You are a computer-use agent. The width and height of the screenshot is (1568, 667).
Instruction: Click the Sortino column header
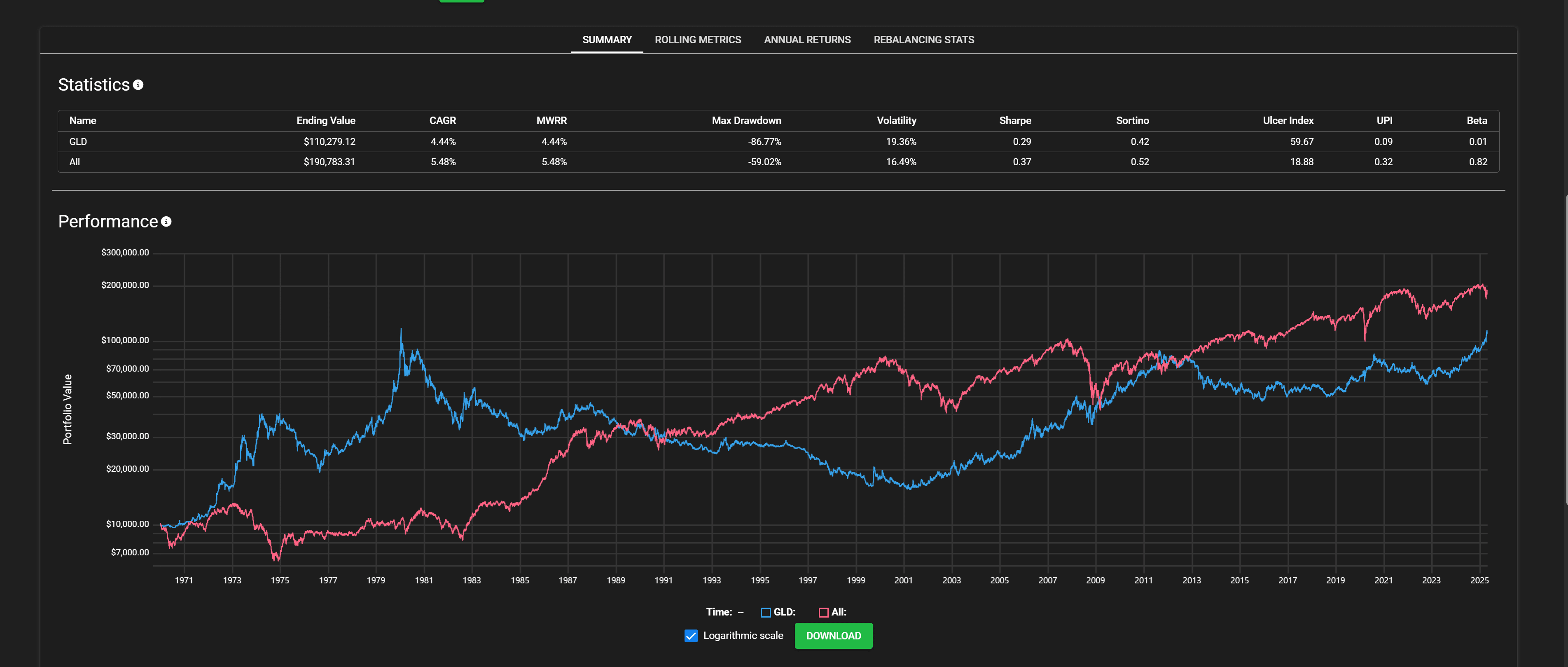coord(1132,121)
